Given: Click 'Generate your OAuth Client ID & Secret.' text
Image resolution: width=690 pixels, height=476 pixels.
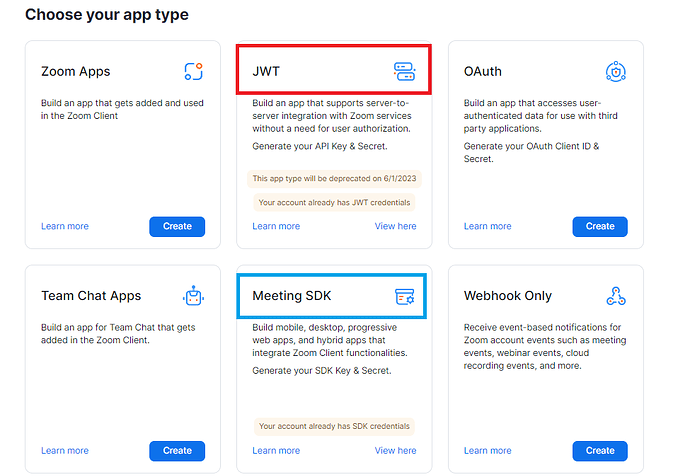Looking at the screenshot, I should (x=531, y=152).
